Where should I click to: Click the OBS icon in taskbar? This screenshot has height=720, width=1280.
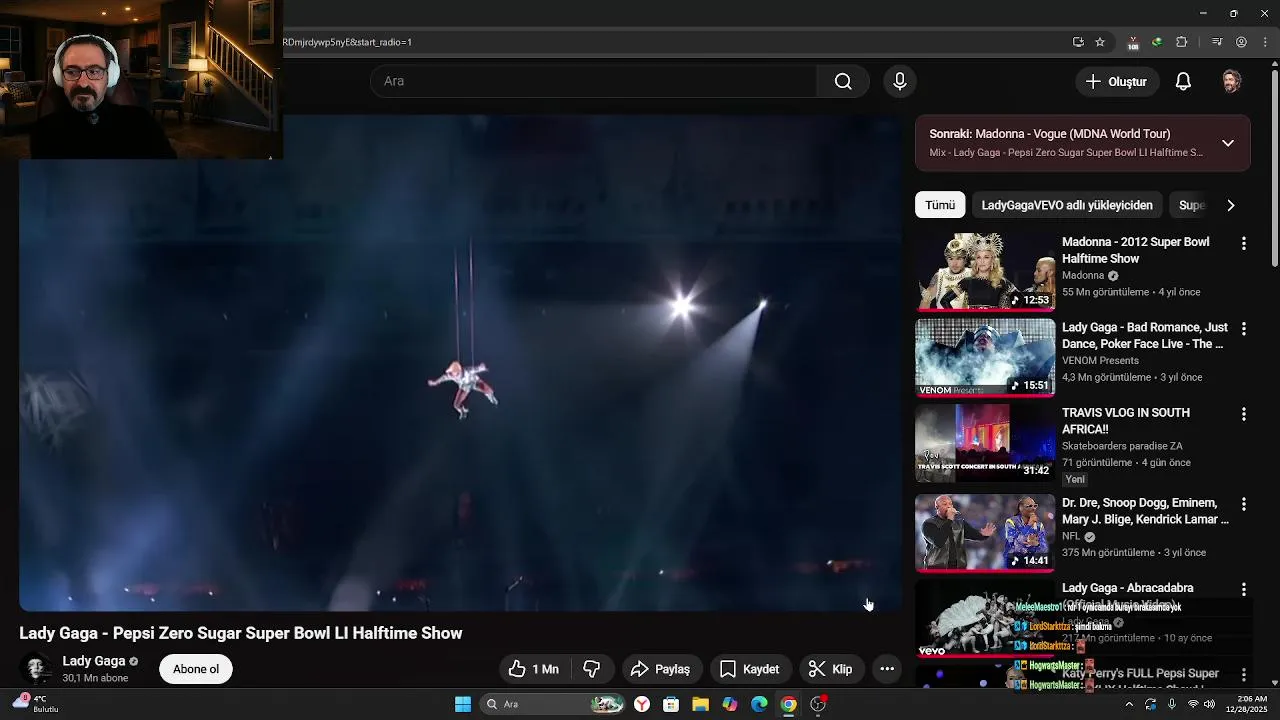point(818,704)
